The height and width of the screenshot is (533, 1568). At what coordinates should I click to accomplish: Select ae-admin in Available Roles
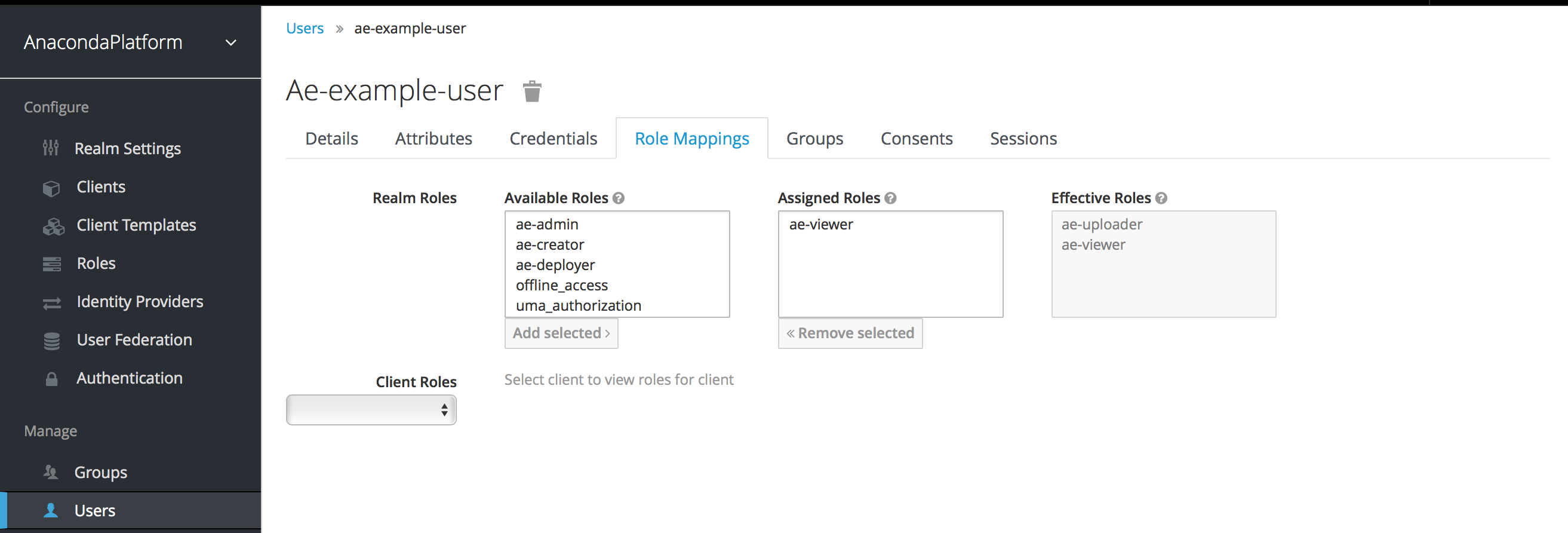(546, 224)
